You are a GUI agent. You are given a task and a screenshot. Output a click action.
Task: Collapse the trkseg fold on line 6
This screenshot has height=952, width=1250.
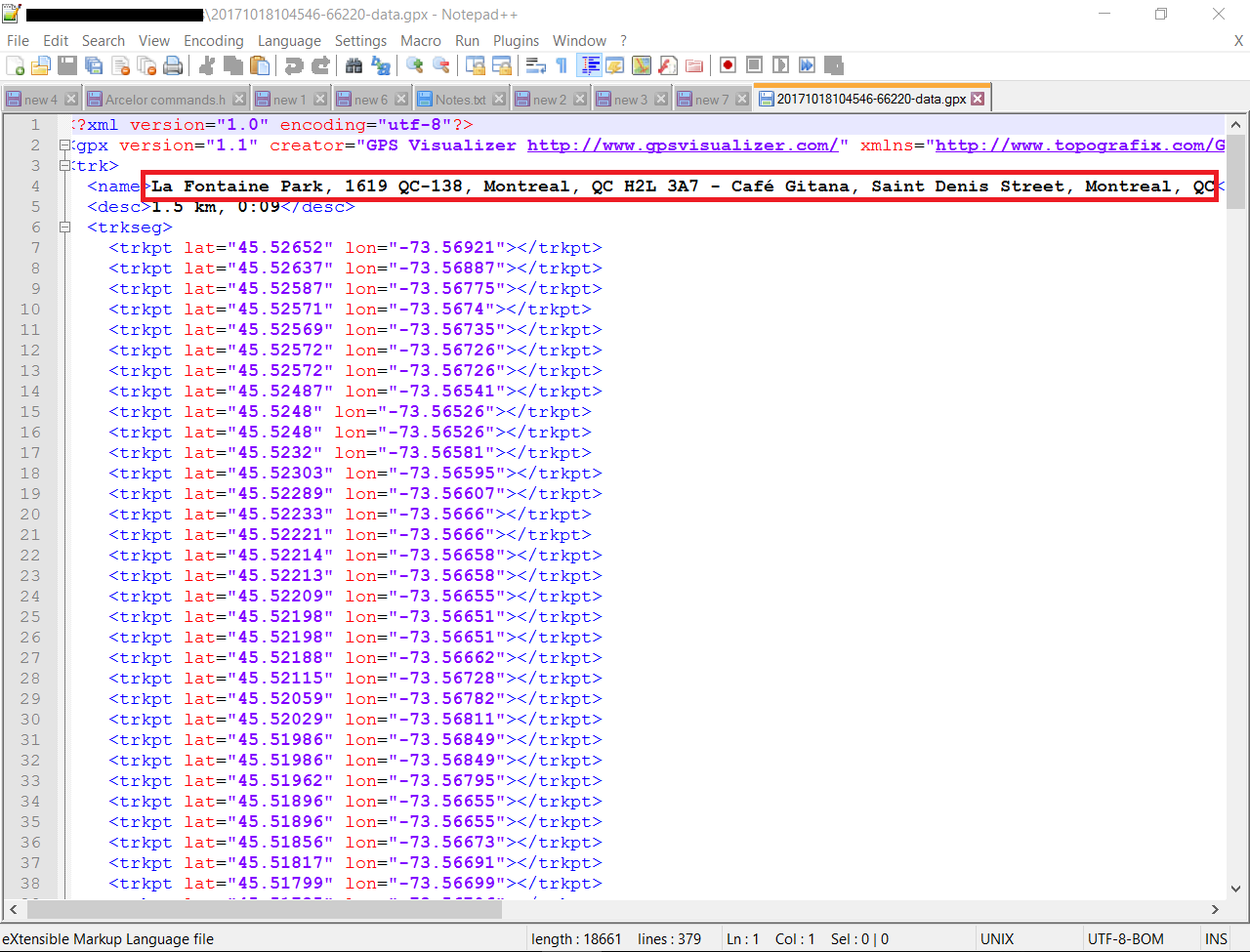point(65,228)
